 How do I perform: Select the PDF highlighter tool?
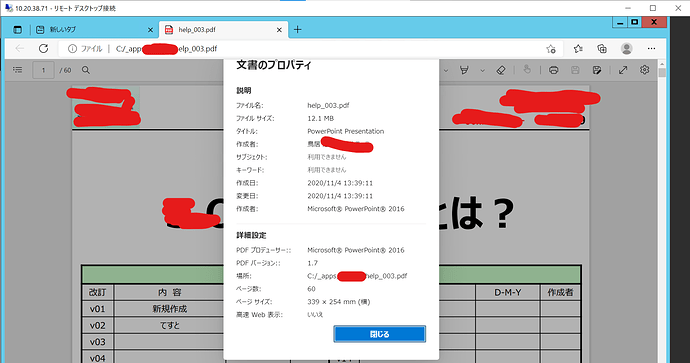point(464,70)
